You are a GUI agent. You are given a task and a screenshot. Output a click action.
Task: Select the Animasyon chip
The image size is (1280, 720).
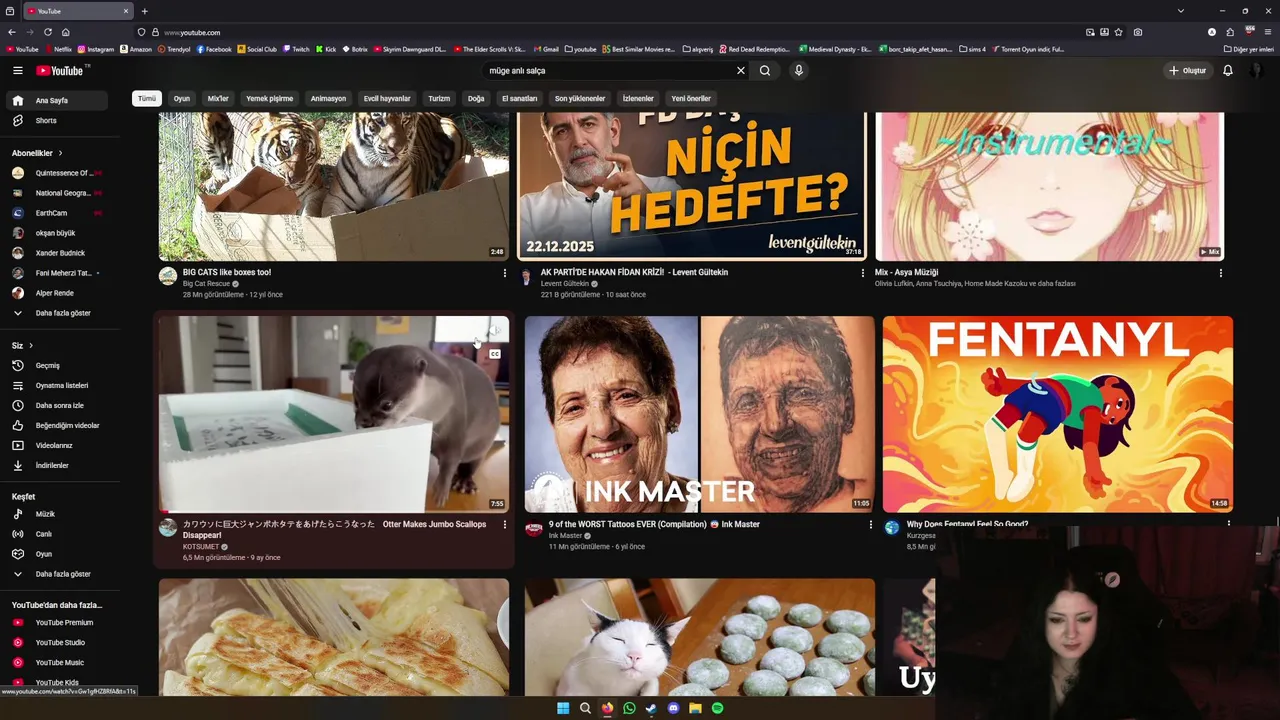pyautogui.click(x=328, y=99)
